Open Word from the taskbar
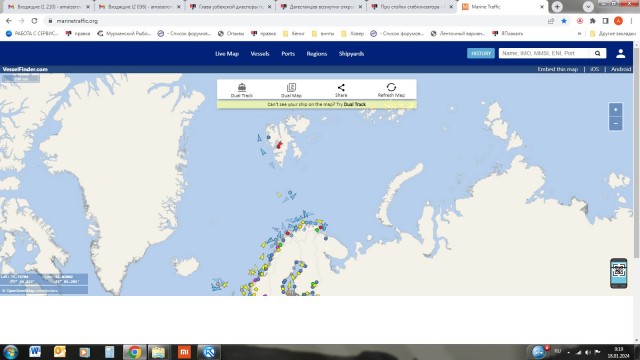640x360 pixels. coord(35,351)
